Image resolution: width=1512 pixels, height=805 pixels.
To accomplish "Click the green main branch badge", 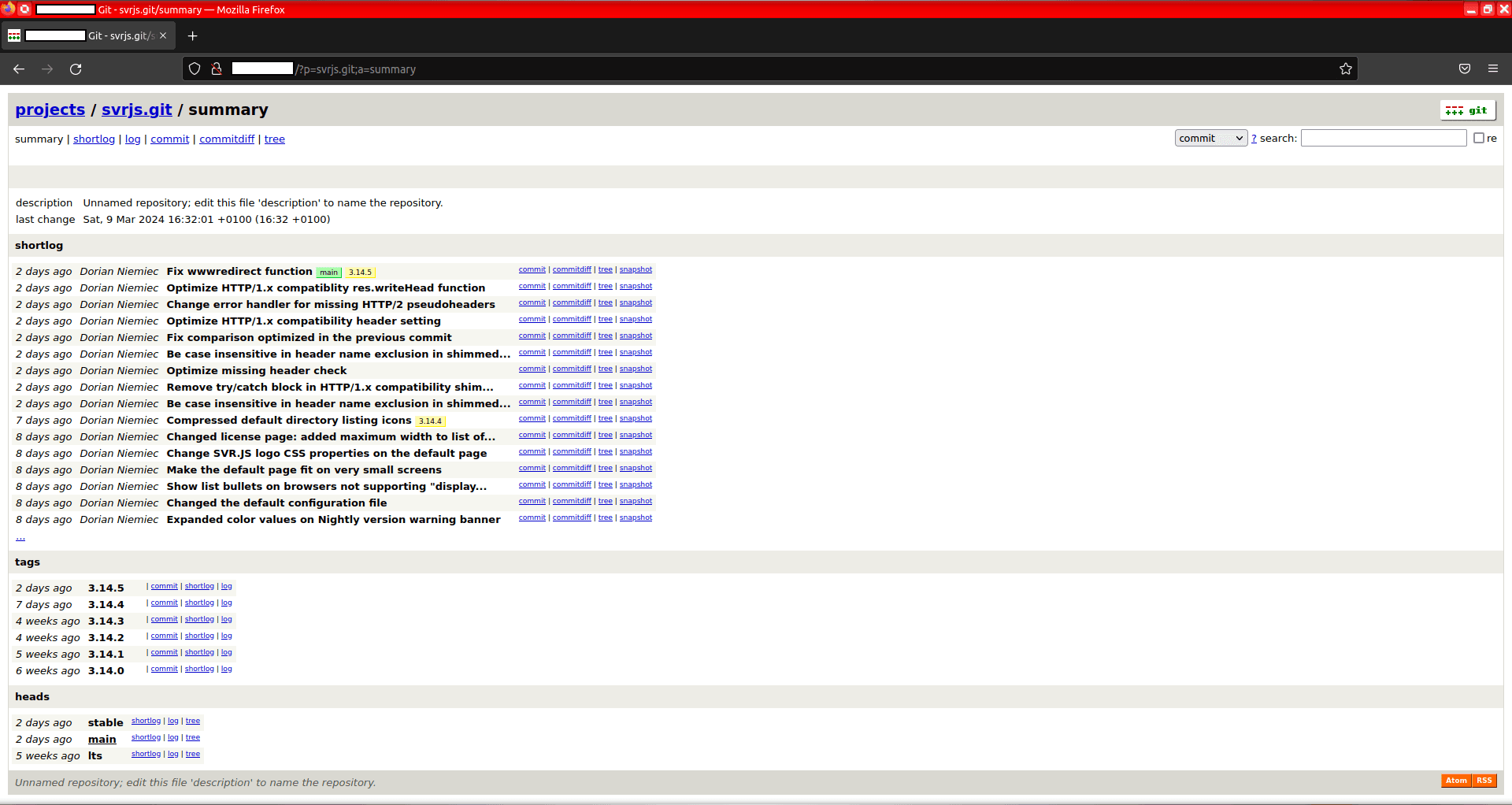I will tap(328, 273).
